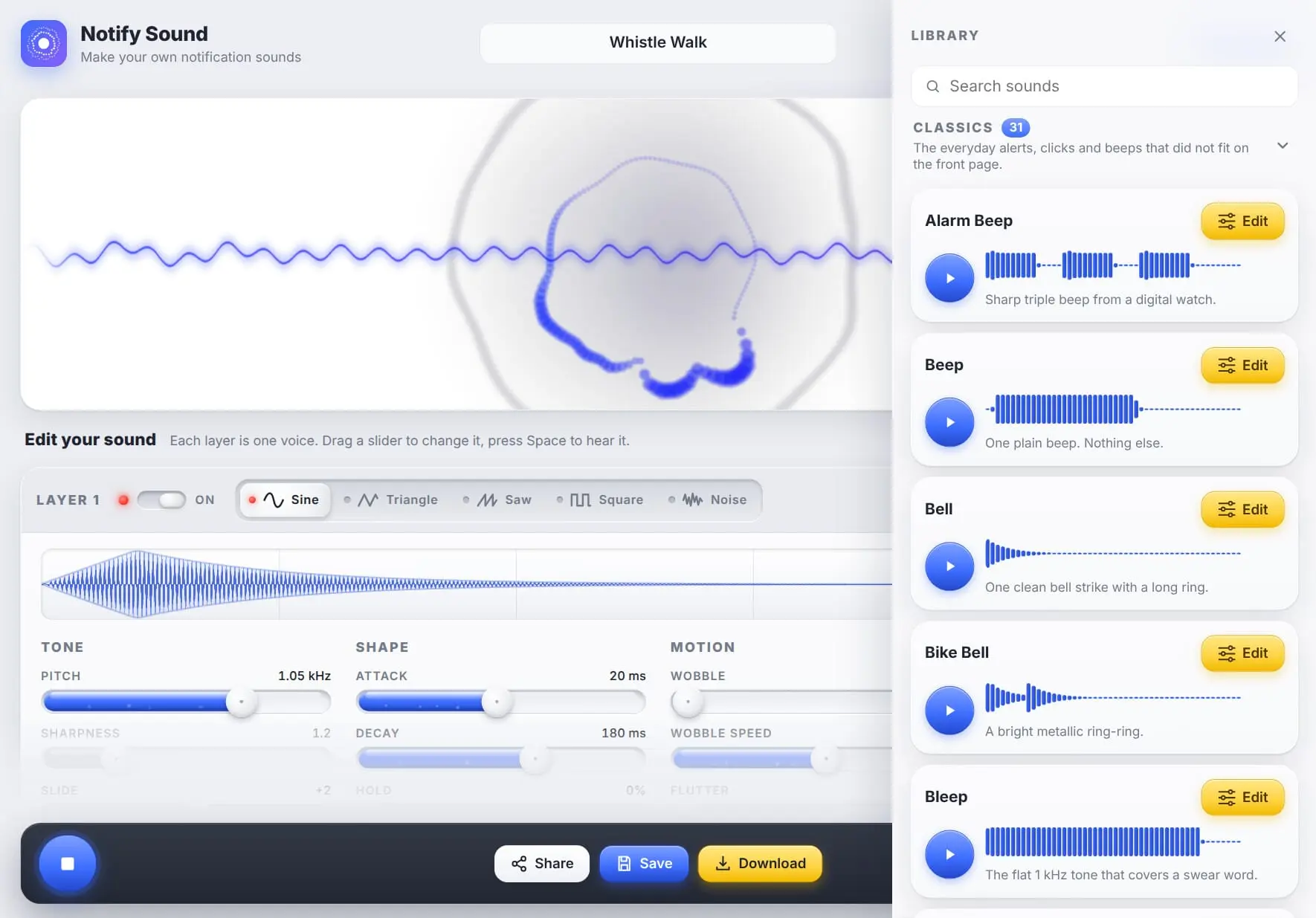Click the Search sounds field
Screen dimensions: 1316x918
coord(1104,86)
